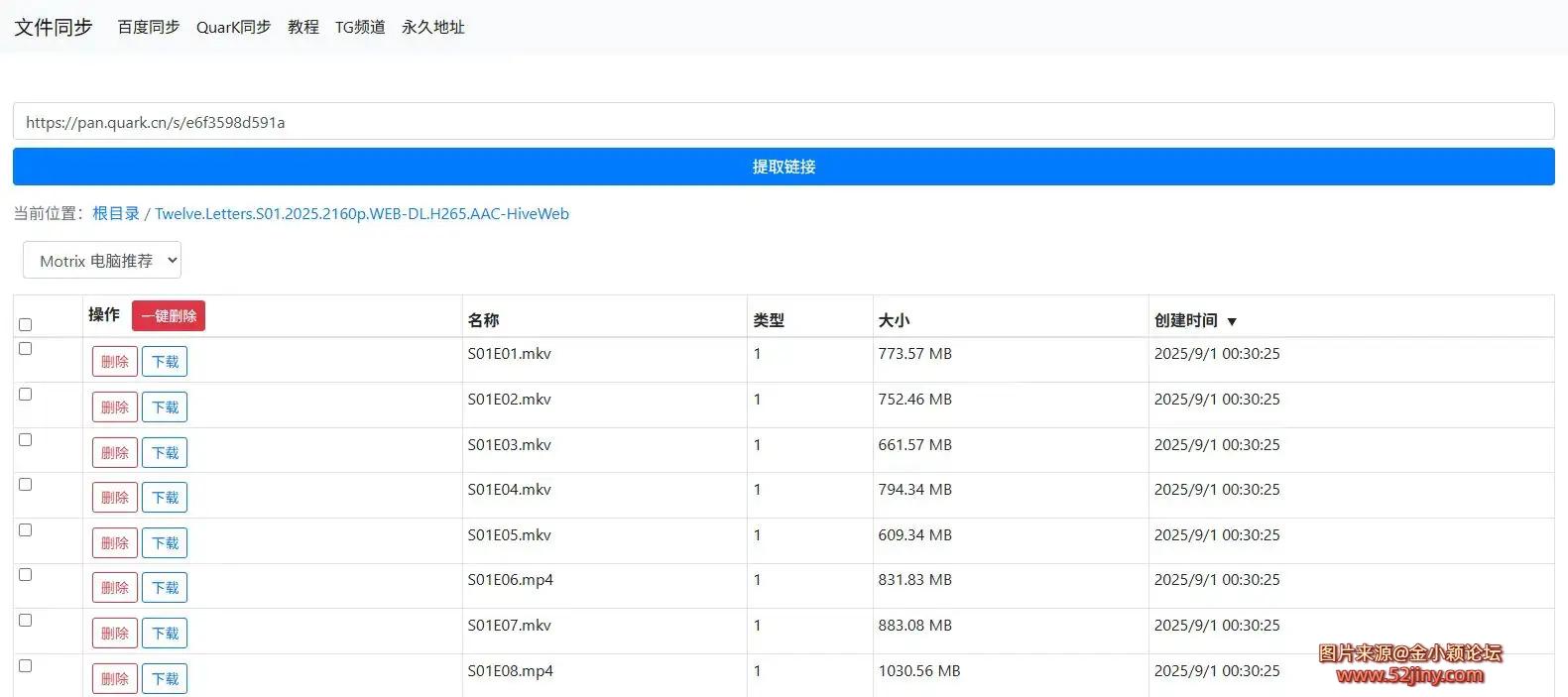The width and height of the screenshot is (1568, 697).
Task: Check the box for S01E01.mkv row
Action: click(x=26, y=349)
